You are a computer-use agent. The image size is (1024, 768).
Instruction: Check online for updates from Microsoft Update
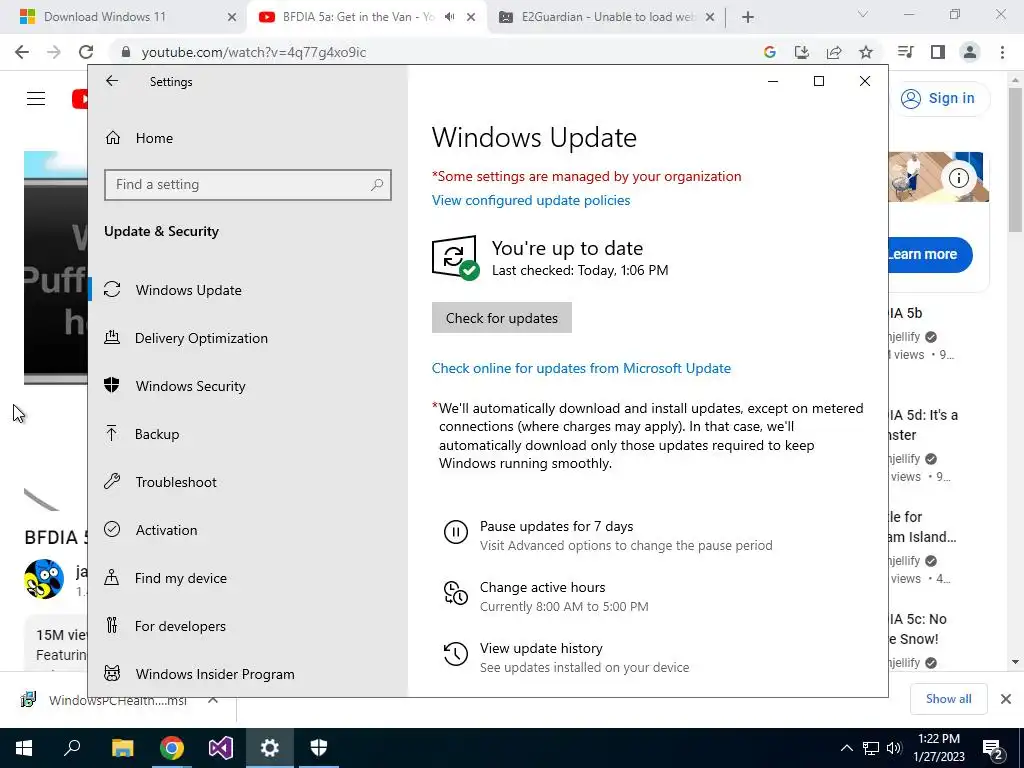pos(581,368)
